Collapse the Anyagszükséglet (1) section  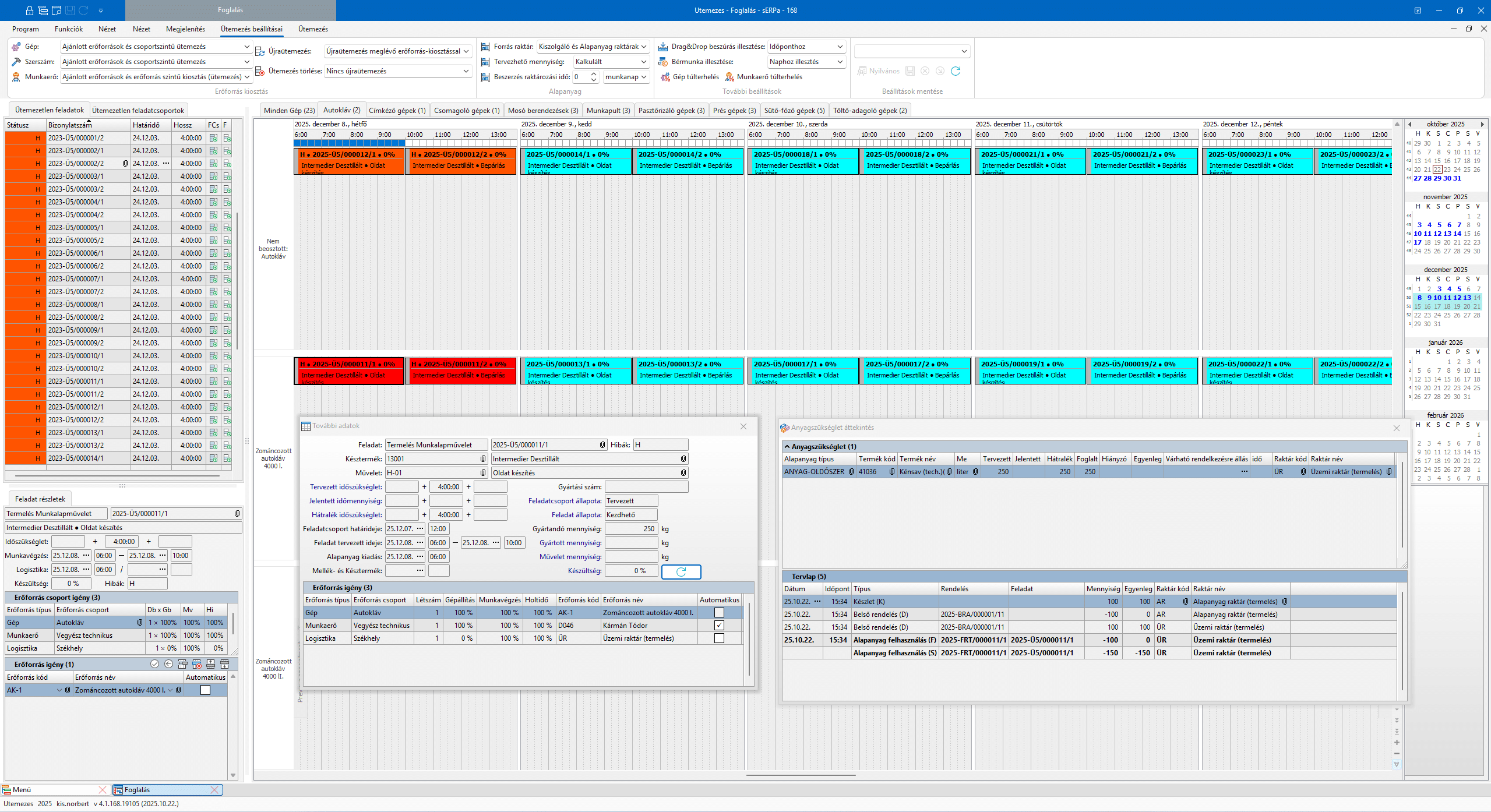click(787, 447)
